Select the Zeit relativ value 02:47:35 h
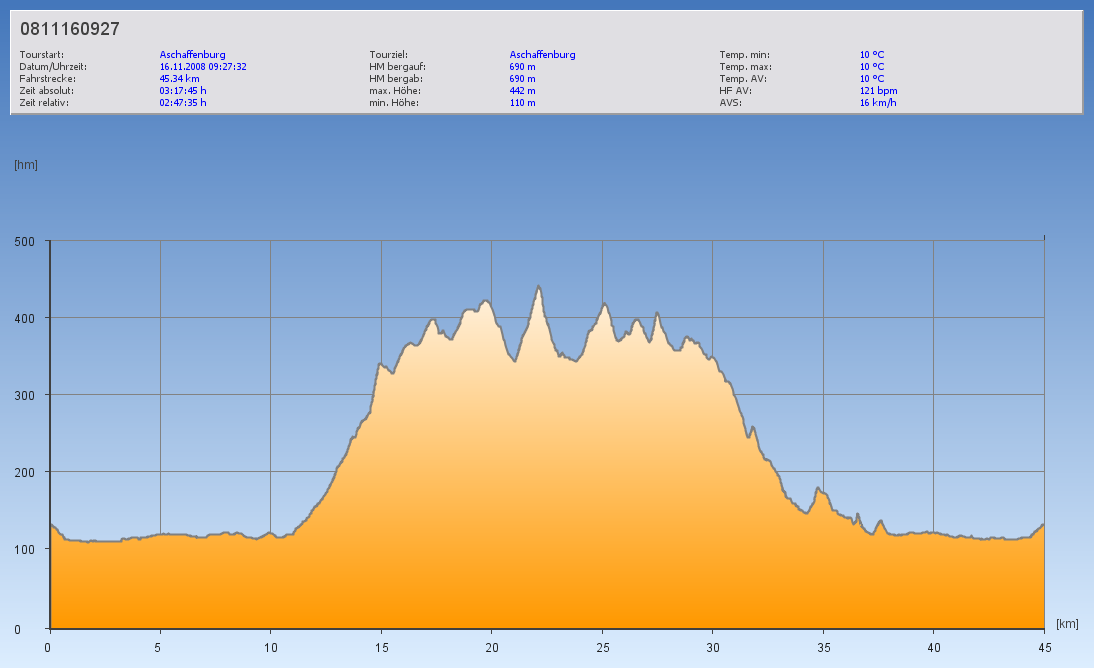 pyautogui.click(x=183, y=102)
